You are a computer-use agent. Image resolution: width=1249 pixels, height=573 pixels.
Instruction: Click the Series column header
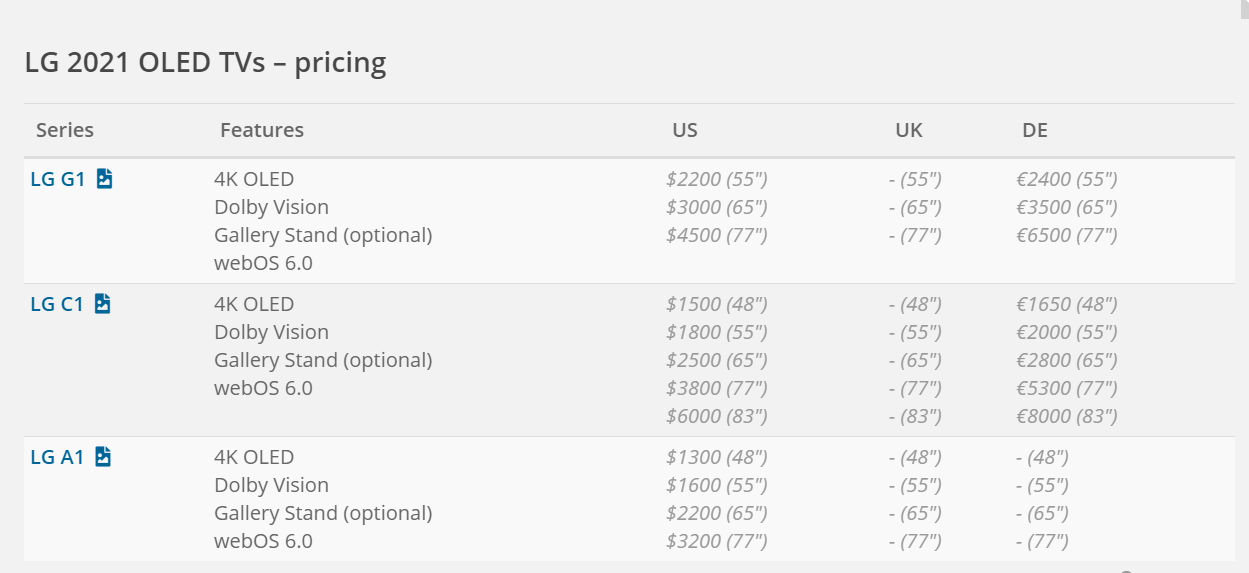tap(65, 130)
